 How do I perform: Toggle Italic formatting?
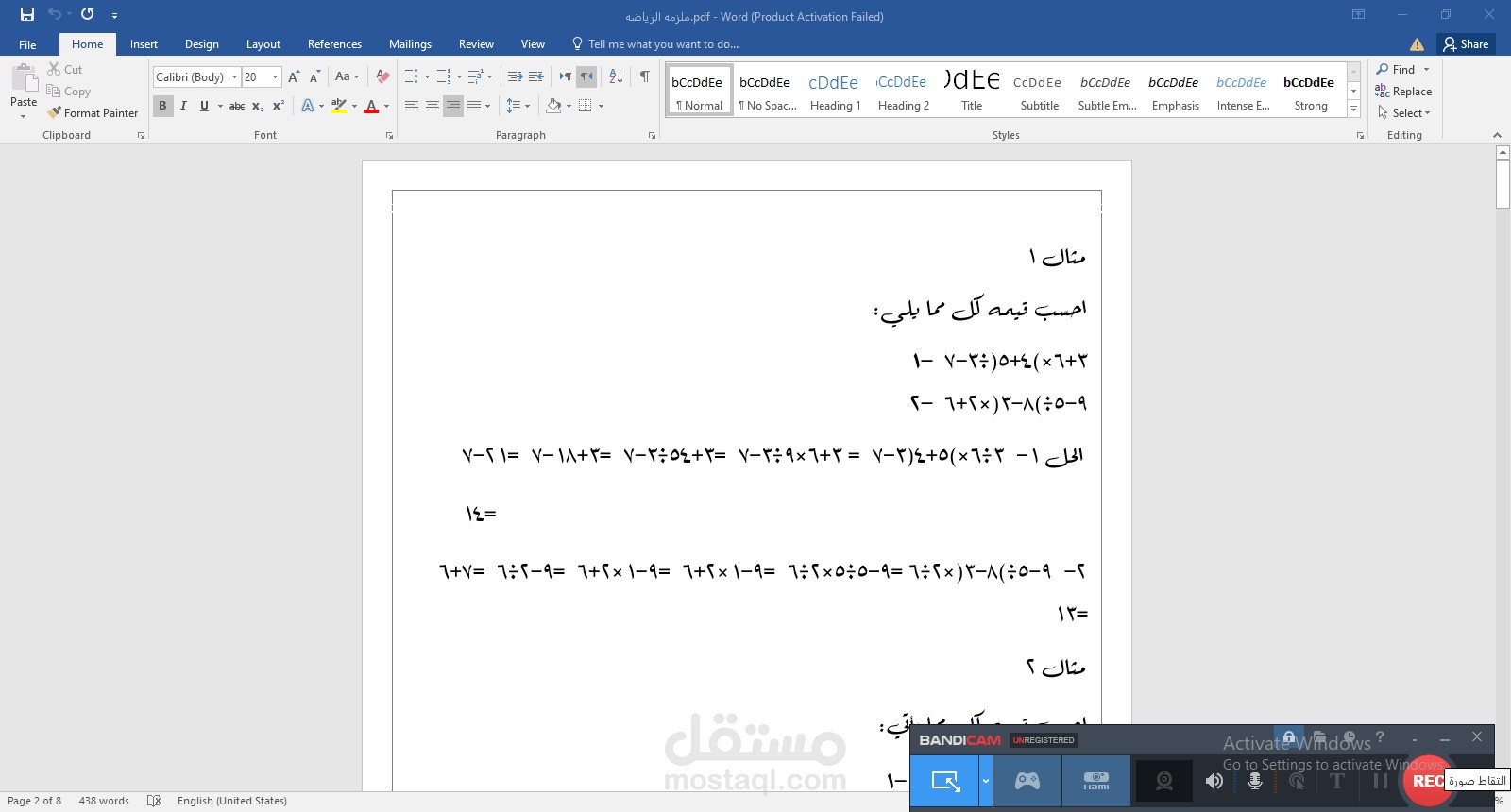pyautogui.click(x=183, y=106)
